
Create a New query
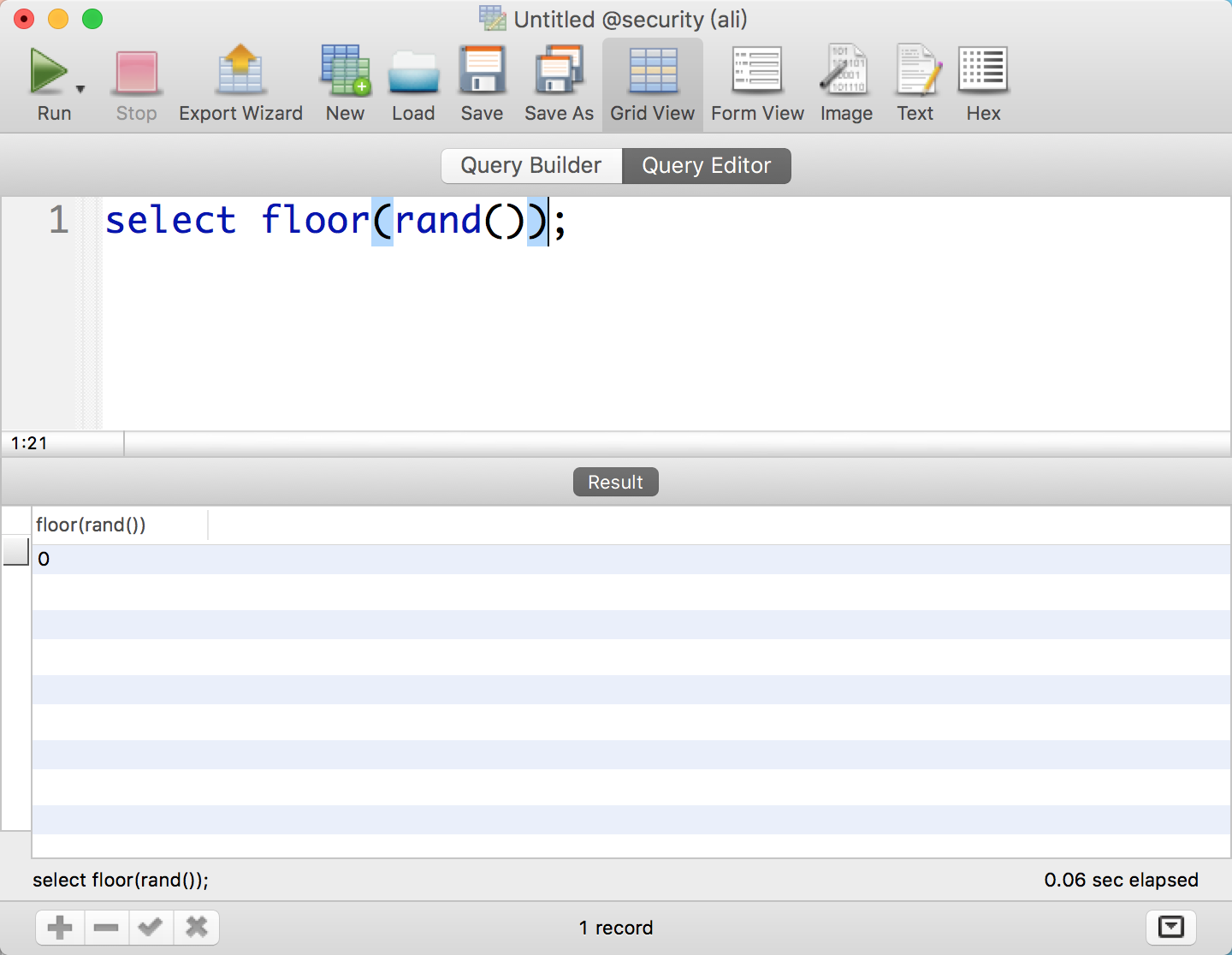[x=345, y=70]
